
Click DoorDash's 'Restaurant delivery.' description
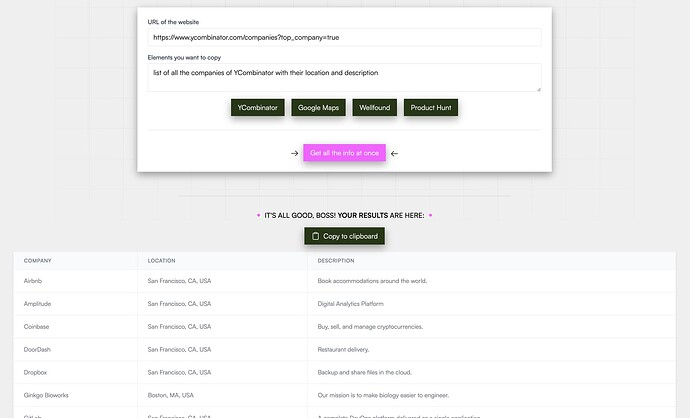343,350
